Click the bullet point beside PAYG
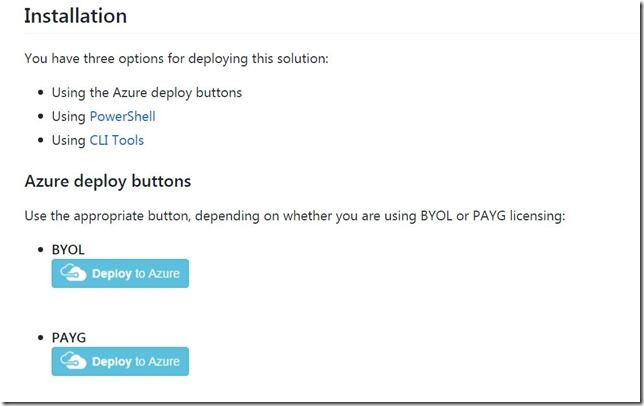 pyautogui.click(x=40, y=338)
